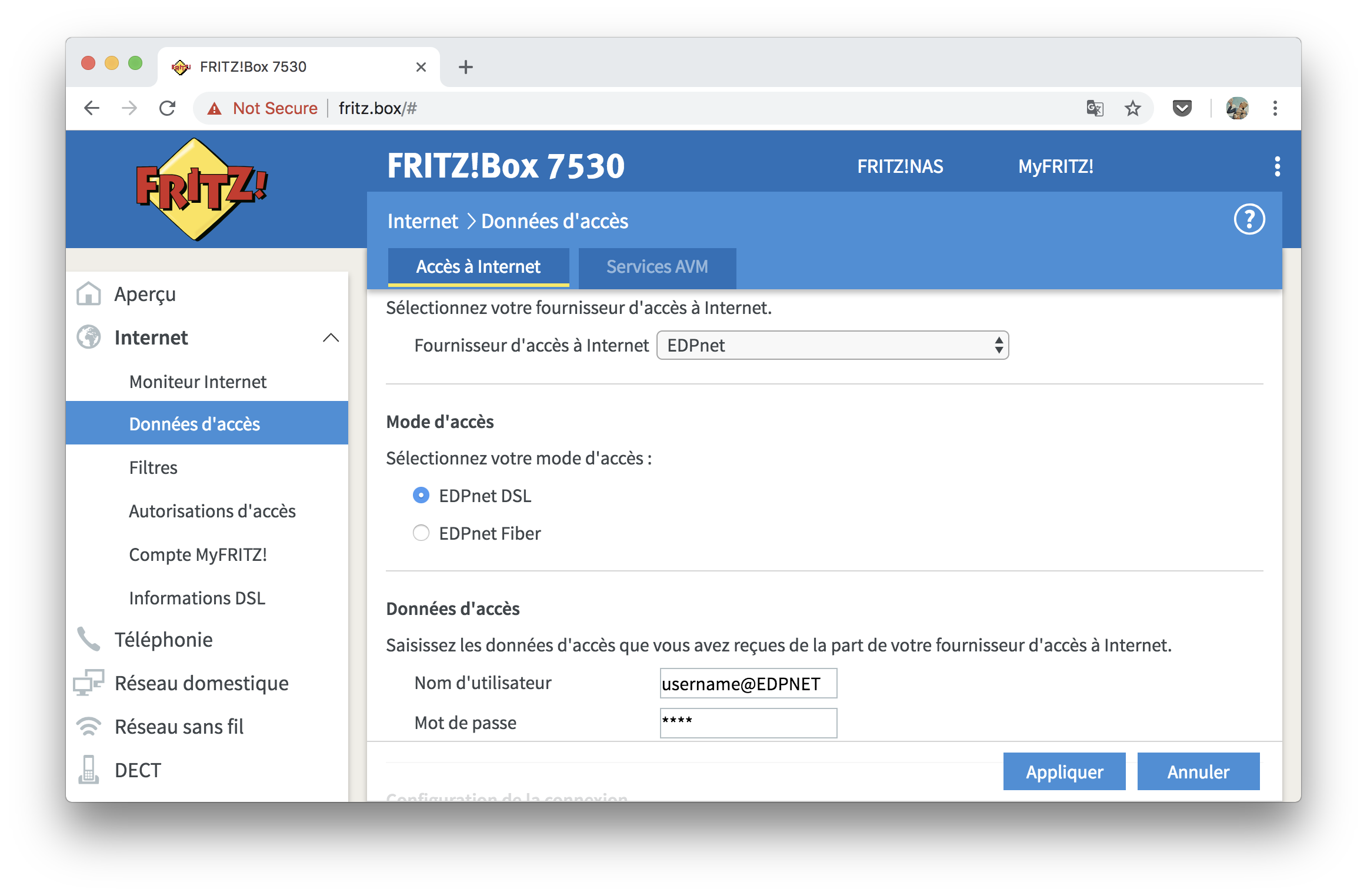
Task: Open FRITZ!NAS from the header
Action: point(900,166)
